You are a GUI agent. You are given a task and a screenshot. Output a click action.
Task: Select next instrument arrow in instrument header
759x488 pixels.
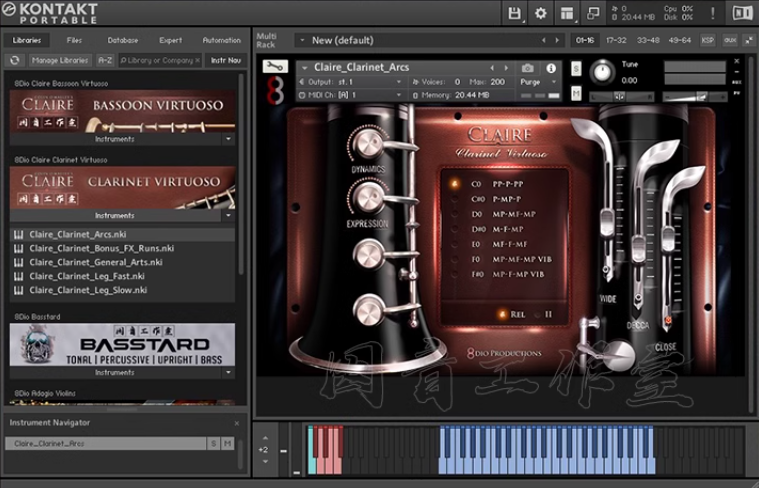(506, 68)
